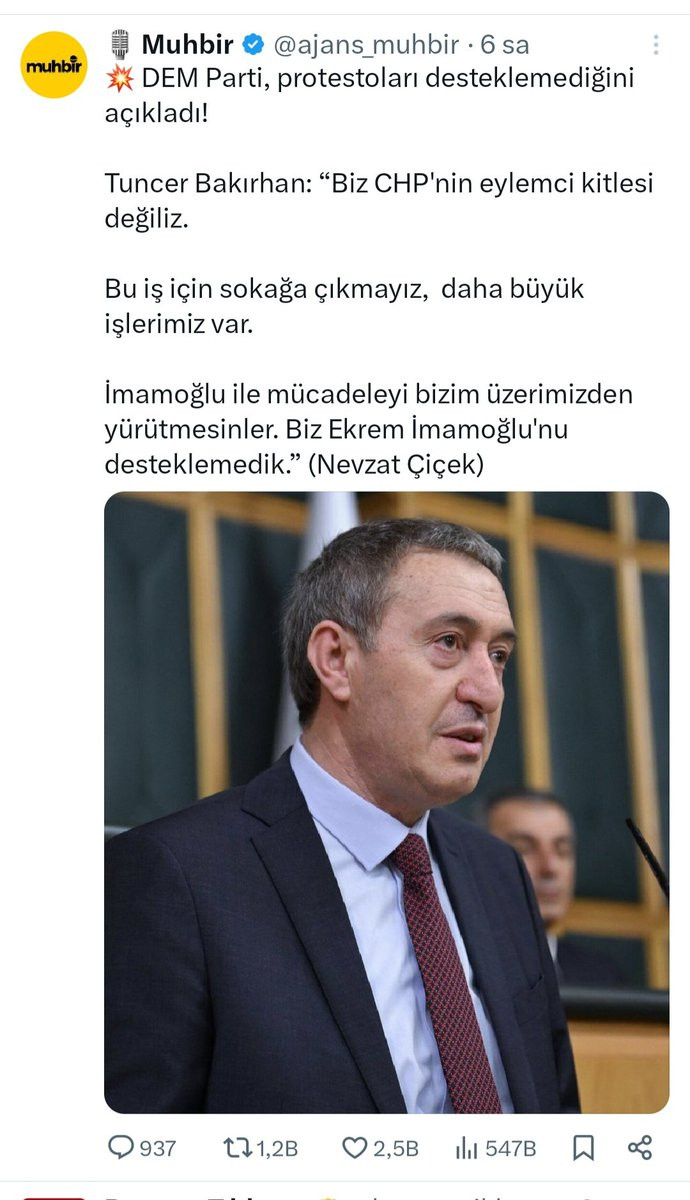Click the blue verified badge
Viewport: 690px width, 1200px height.
pyautogui.click(x=253, y=45)
